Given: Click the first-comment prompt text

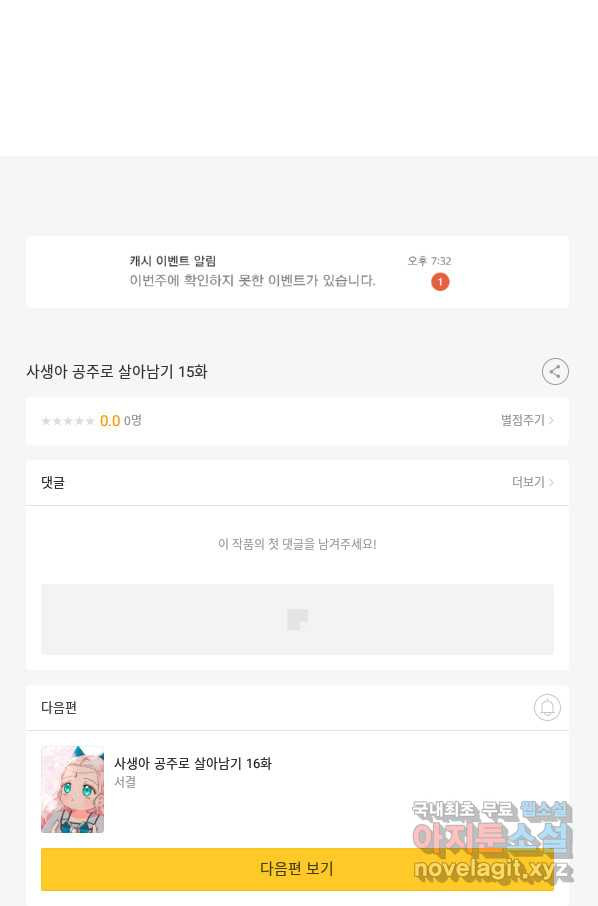Looking at the screenshot, I should (298, 544).
